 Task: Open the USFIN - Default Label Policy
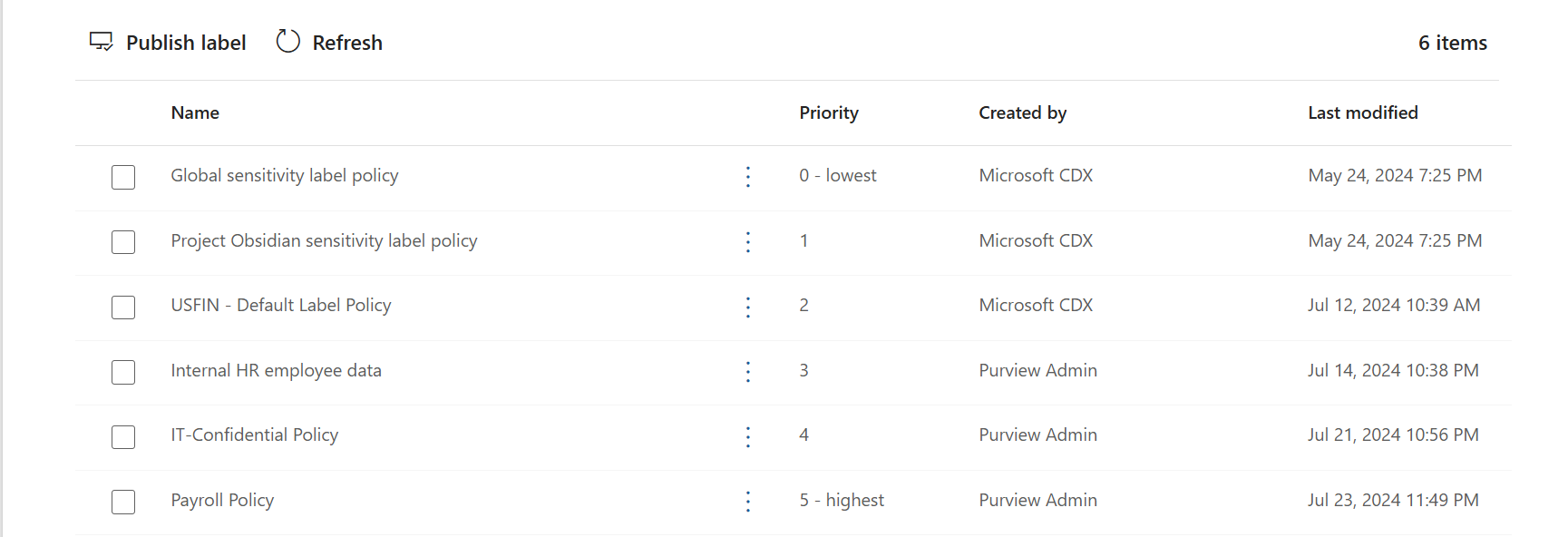[x=281, y=305]
